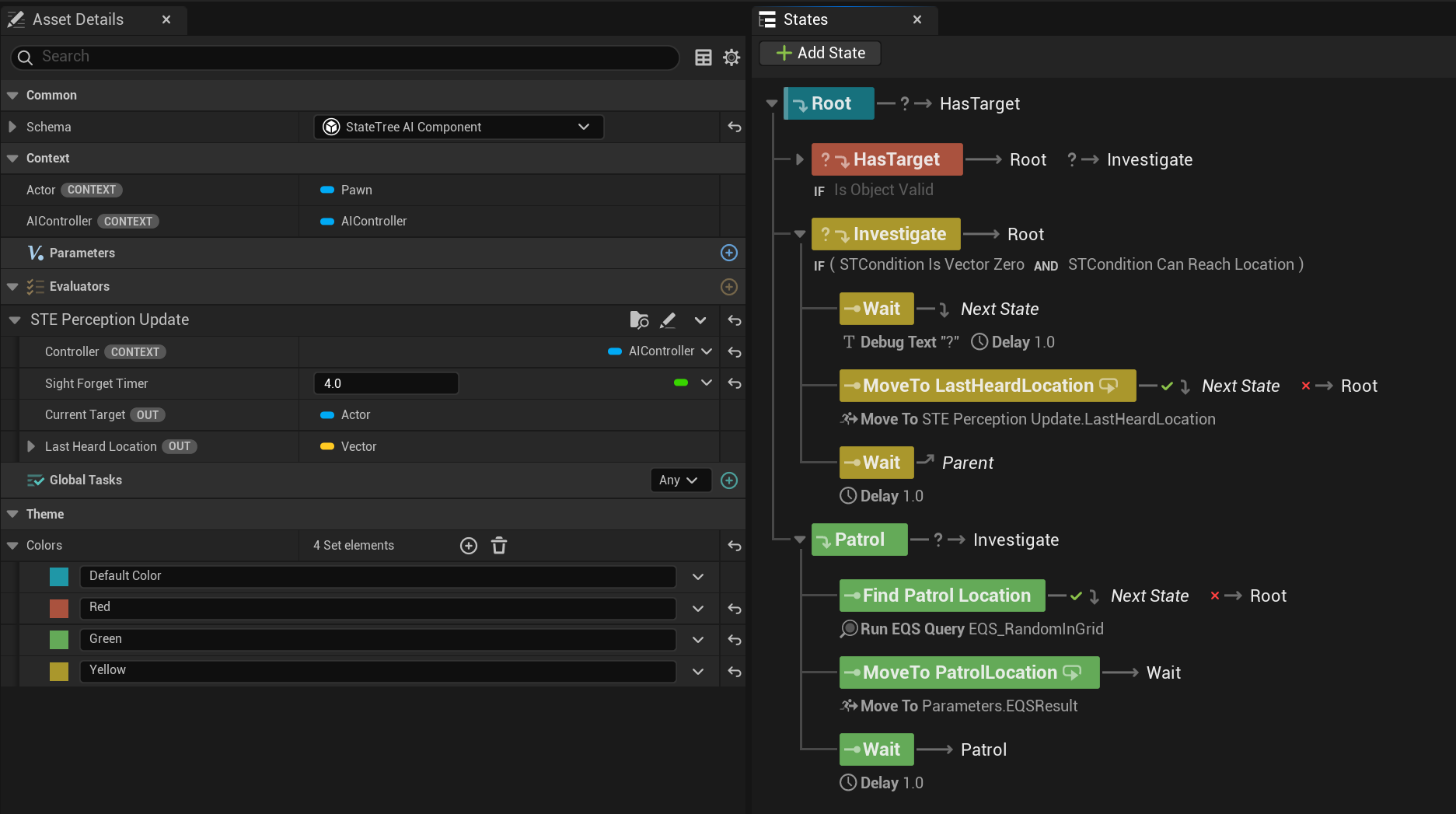Expand the HasTarget state children
This screenshot has width=1456, height=814.
click(800, 159)
